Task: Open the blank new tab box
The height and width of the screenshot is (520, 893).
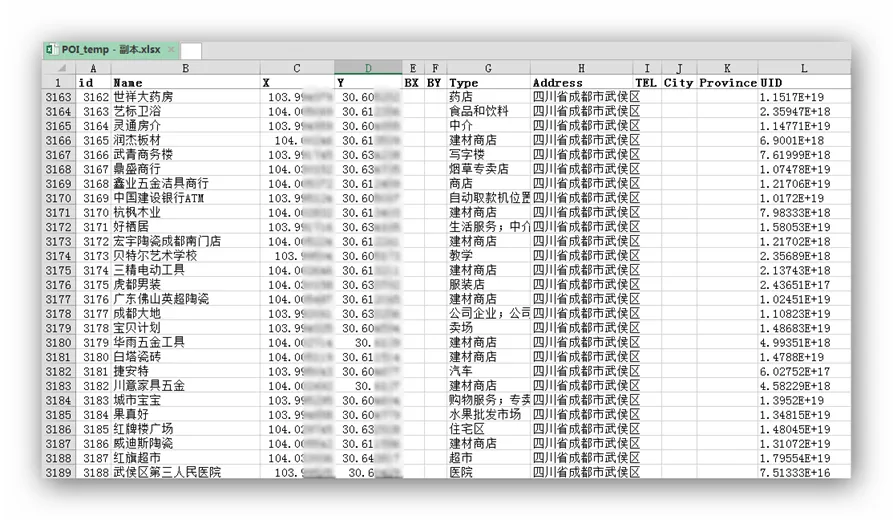Action: tap(191, 51)
